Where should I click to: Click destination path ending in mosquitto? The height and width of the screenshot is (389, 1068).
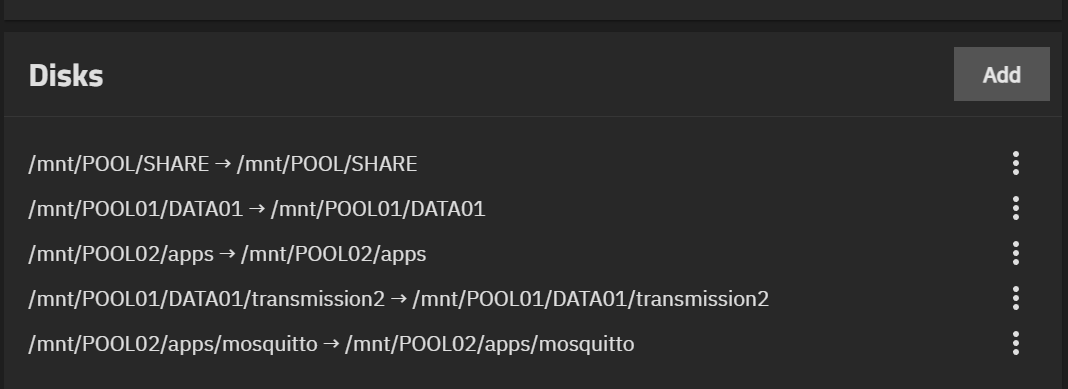[x=490, y=344]
